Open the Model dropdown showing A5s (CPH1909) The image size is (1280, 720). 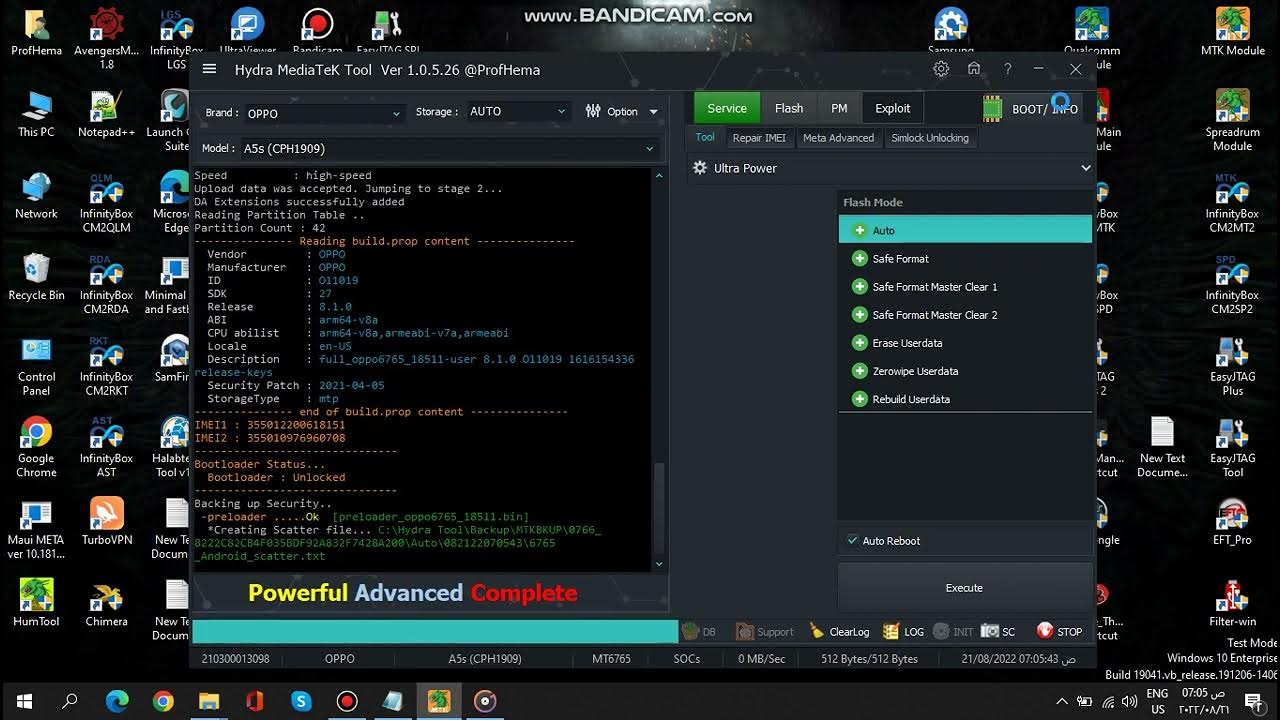tap(449, 148)
